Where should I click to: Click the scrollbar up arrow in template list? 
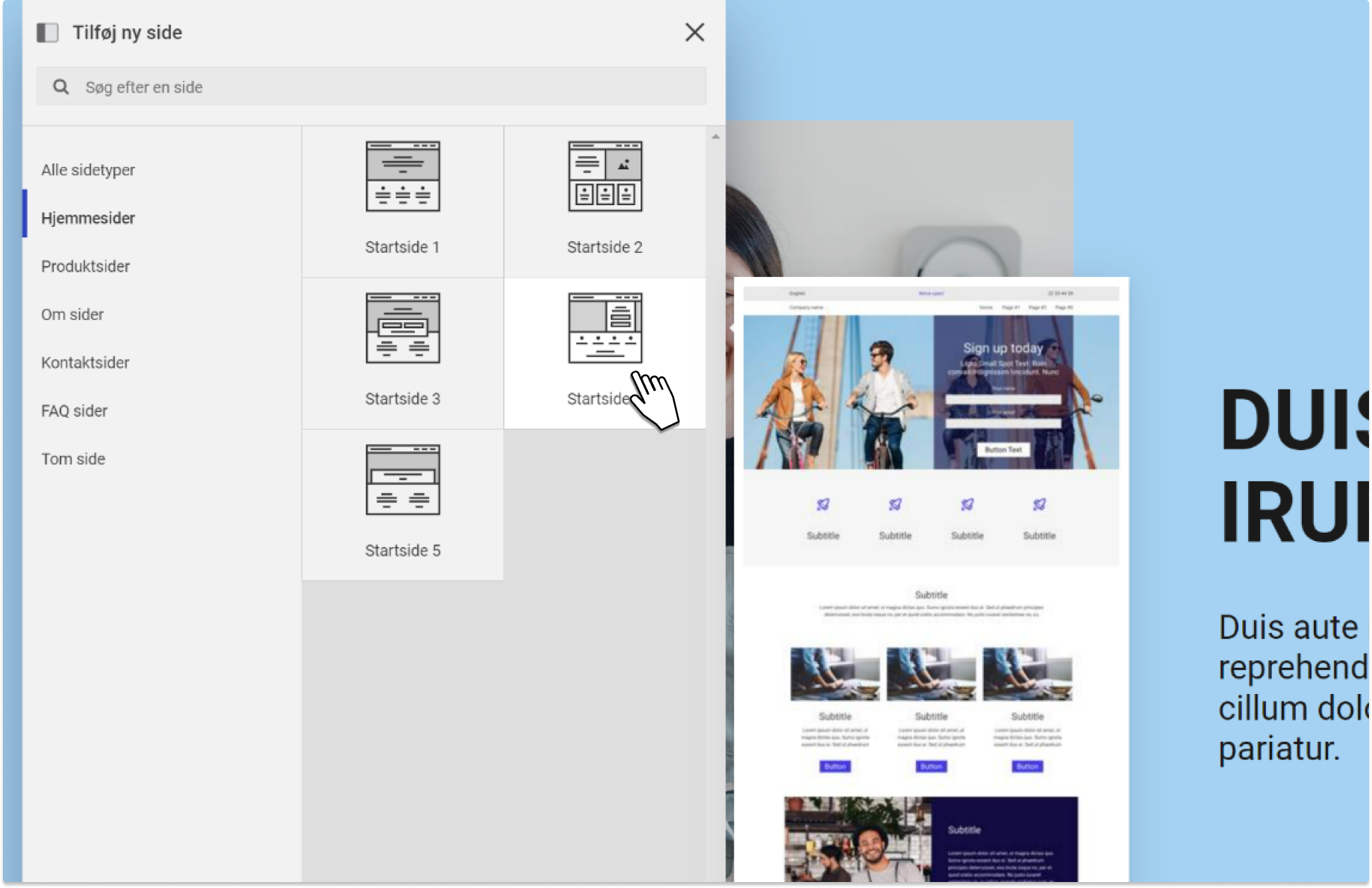point(715,137)
